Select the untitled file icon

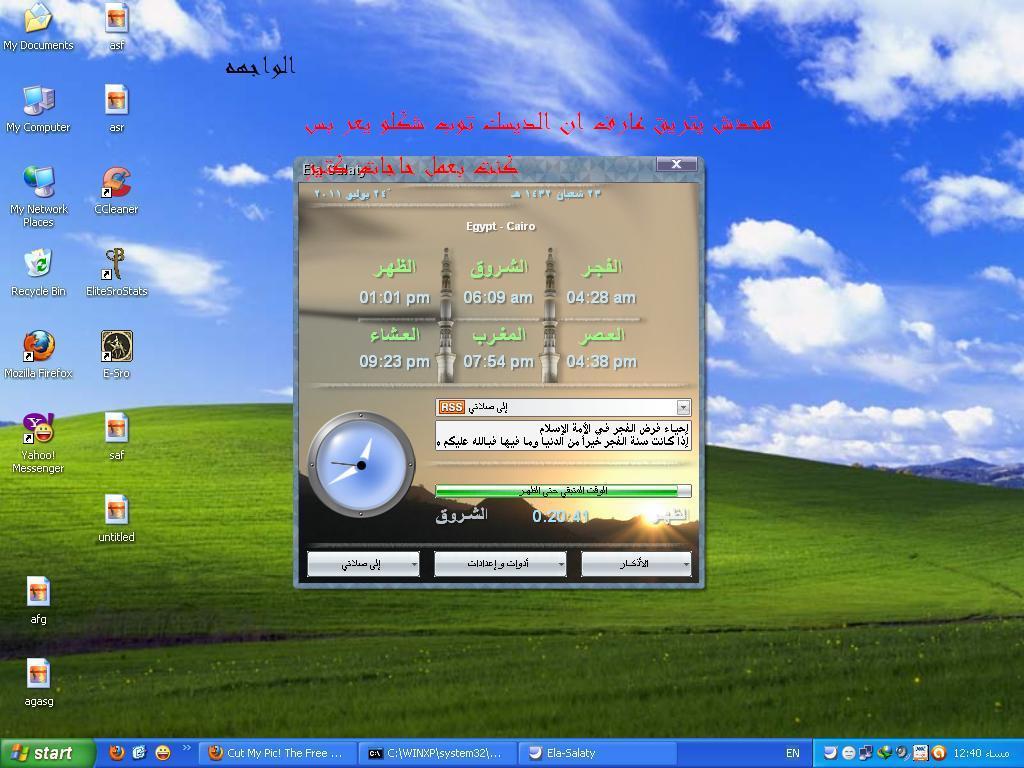point(116,519)
